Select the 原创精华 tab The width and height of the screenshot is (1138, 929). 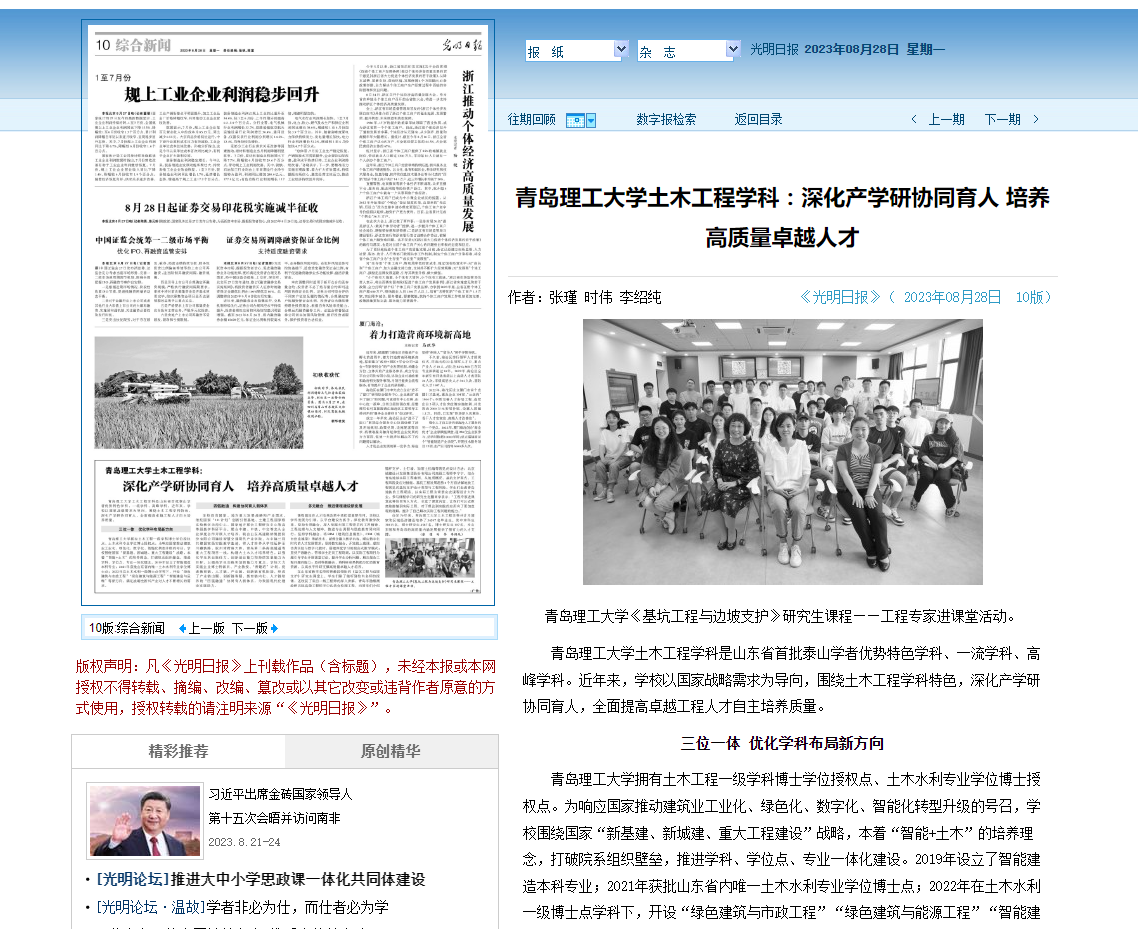click(391, 751)
